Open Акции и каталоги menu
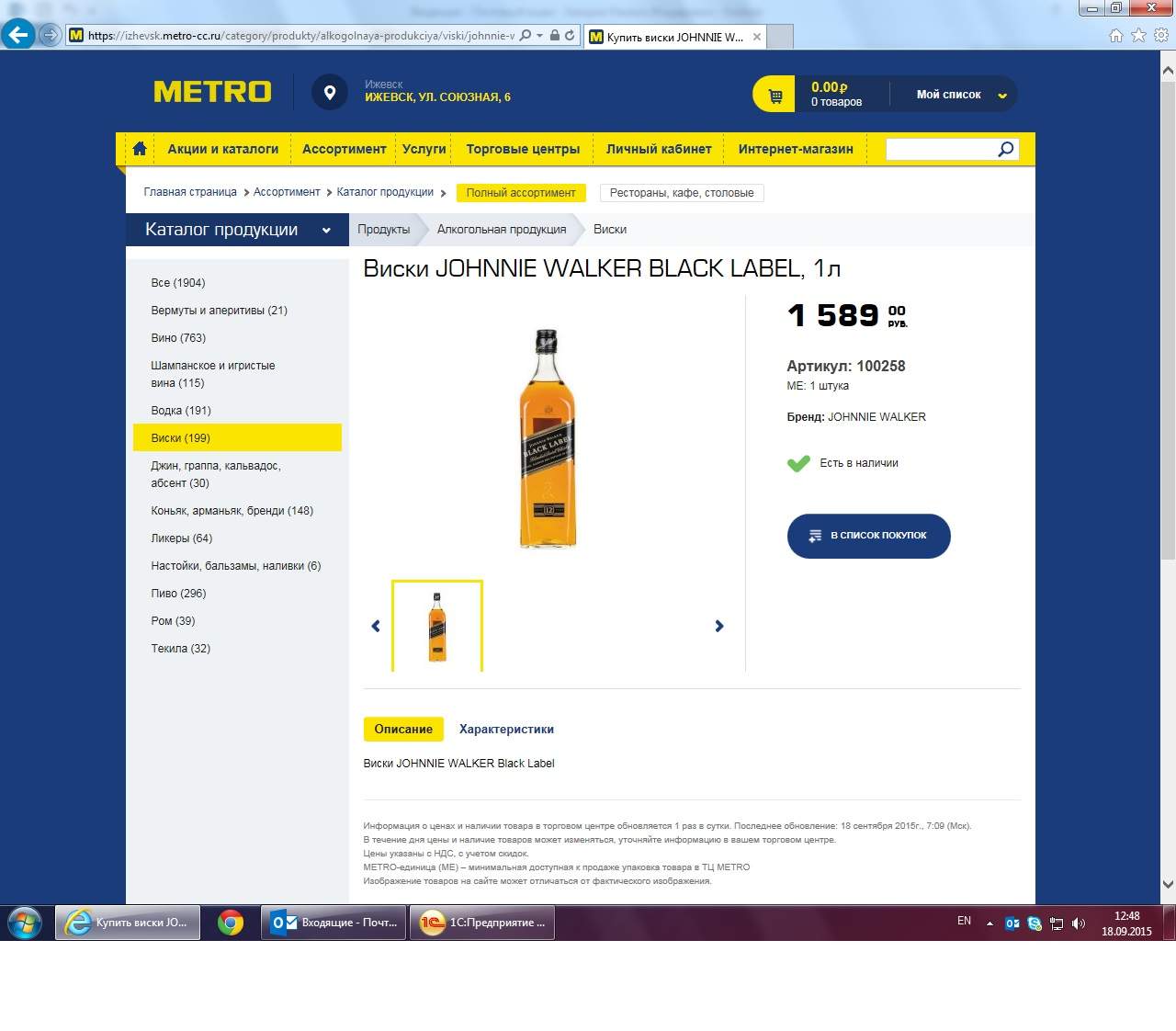 223,149
